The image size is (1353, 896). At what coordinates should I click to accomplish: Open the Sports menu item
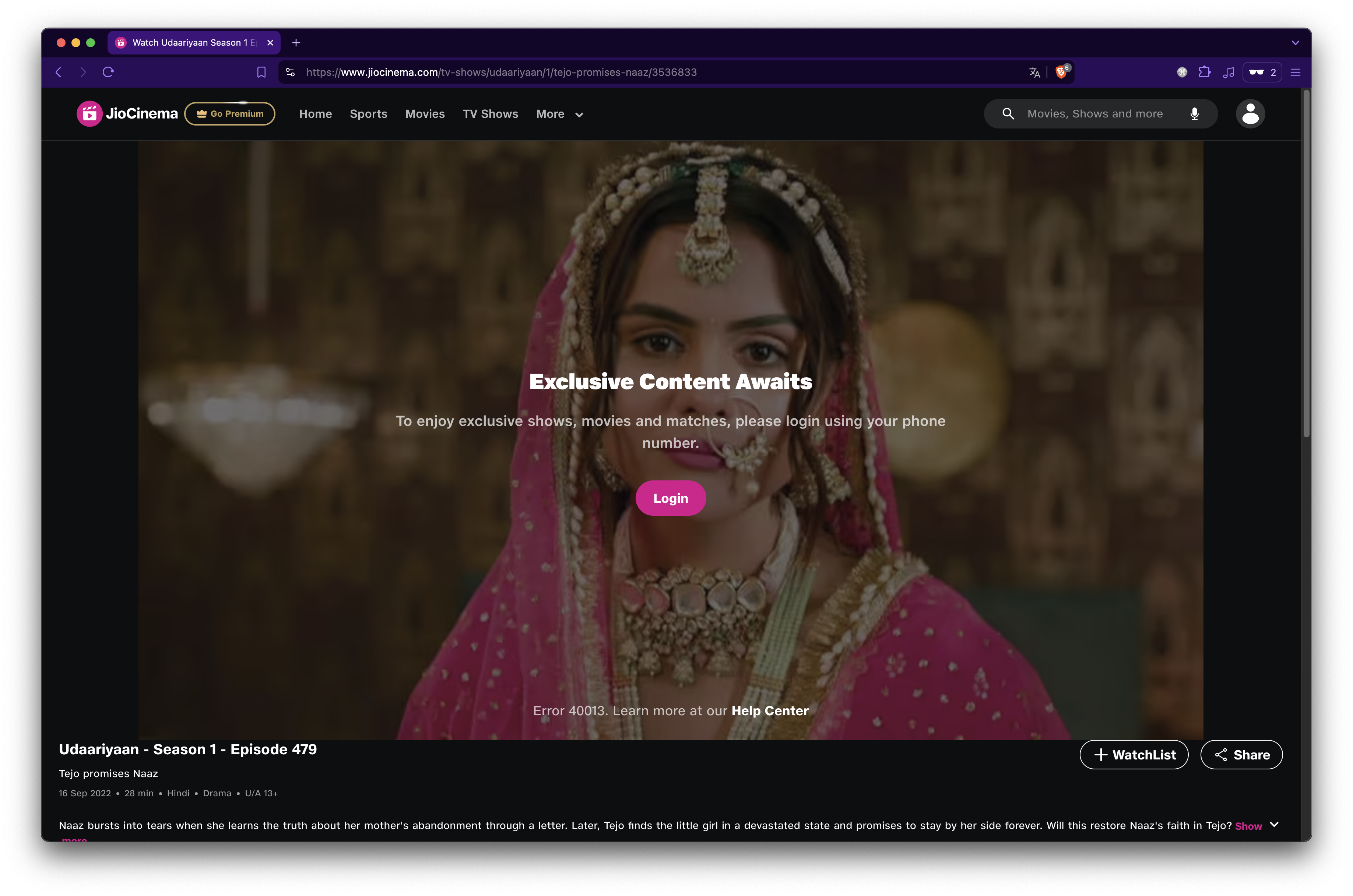pyautogui.click(x=368, y=114)
